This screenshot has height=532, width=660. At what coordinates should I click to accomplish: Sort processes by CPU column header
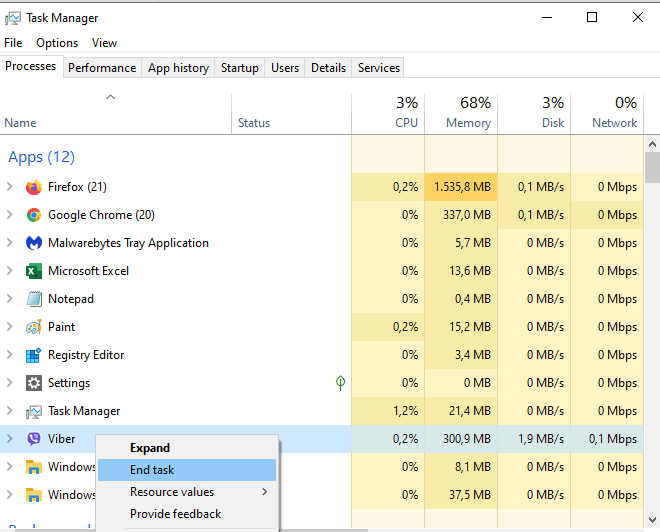tap(388, 112)
